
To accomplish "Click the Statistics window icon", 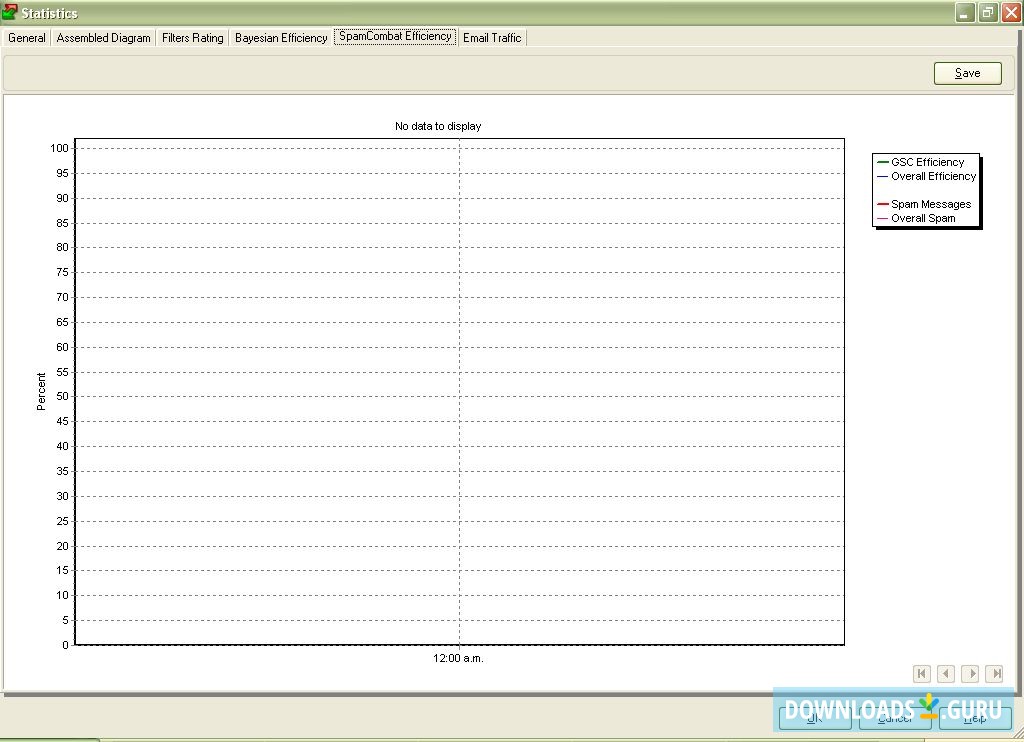I will (9, 12).
